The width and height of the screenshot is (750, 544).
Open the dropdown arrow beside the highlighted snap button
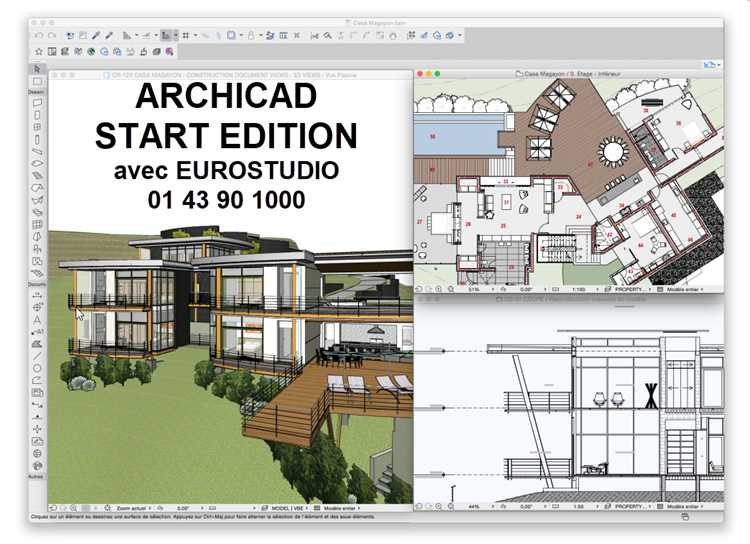tap(176, 35)
